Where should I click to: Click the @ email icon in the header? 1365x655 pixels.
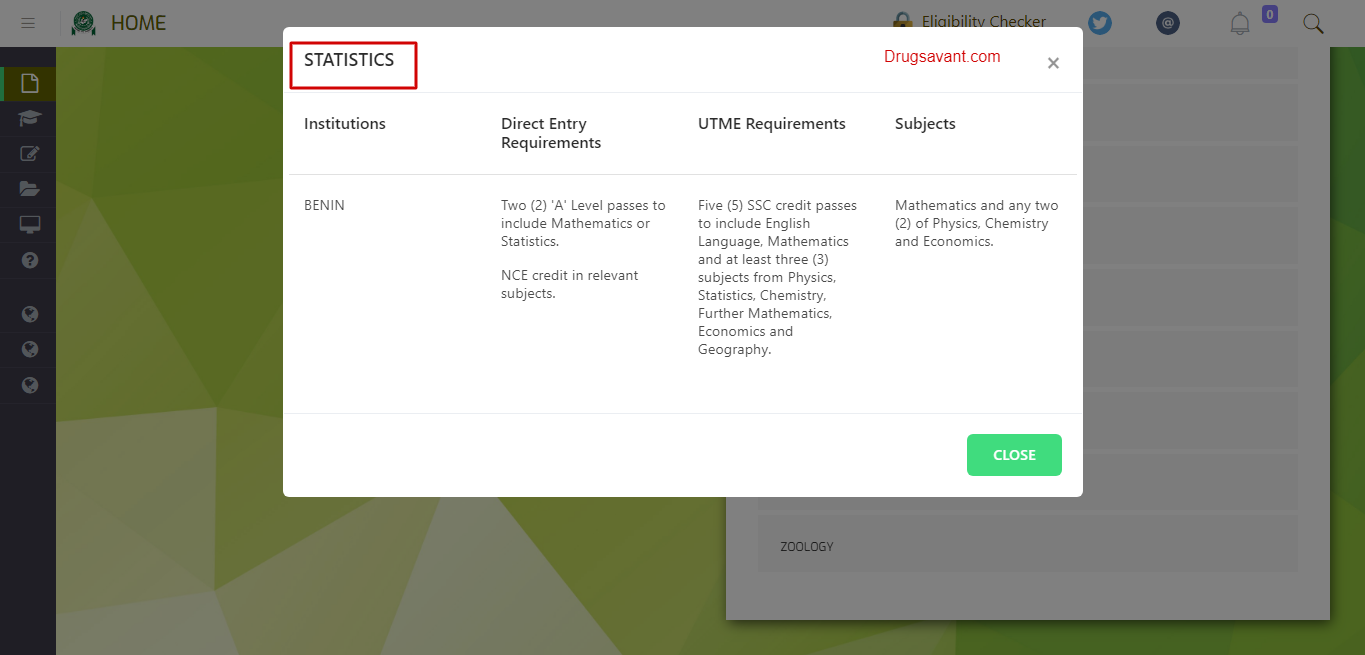(1167, 23)
